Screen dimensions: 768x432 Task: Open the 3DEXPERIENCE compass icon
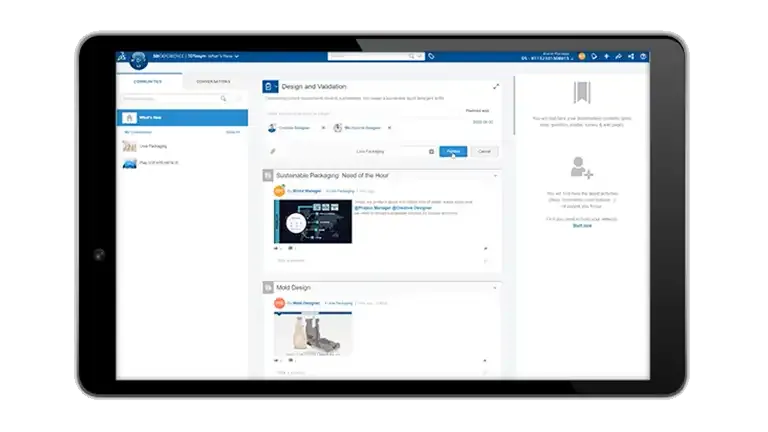(x=139, y=60)
